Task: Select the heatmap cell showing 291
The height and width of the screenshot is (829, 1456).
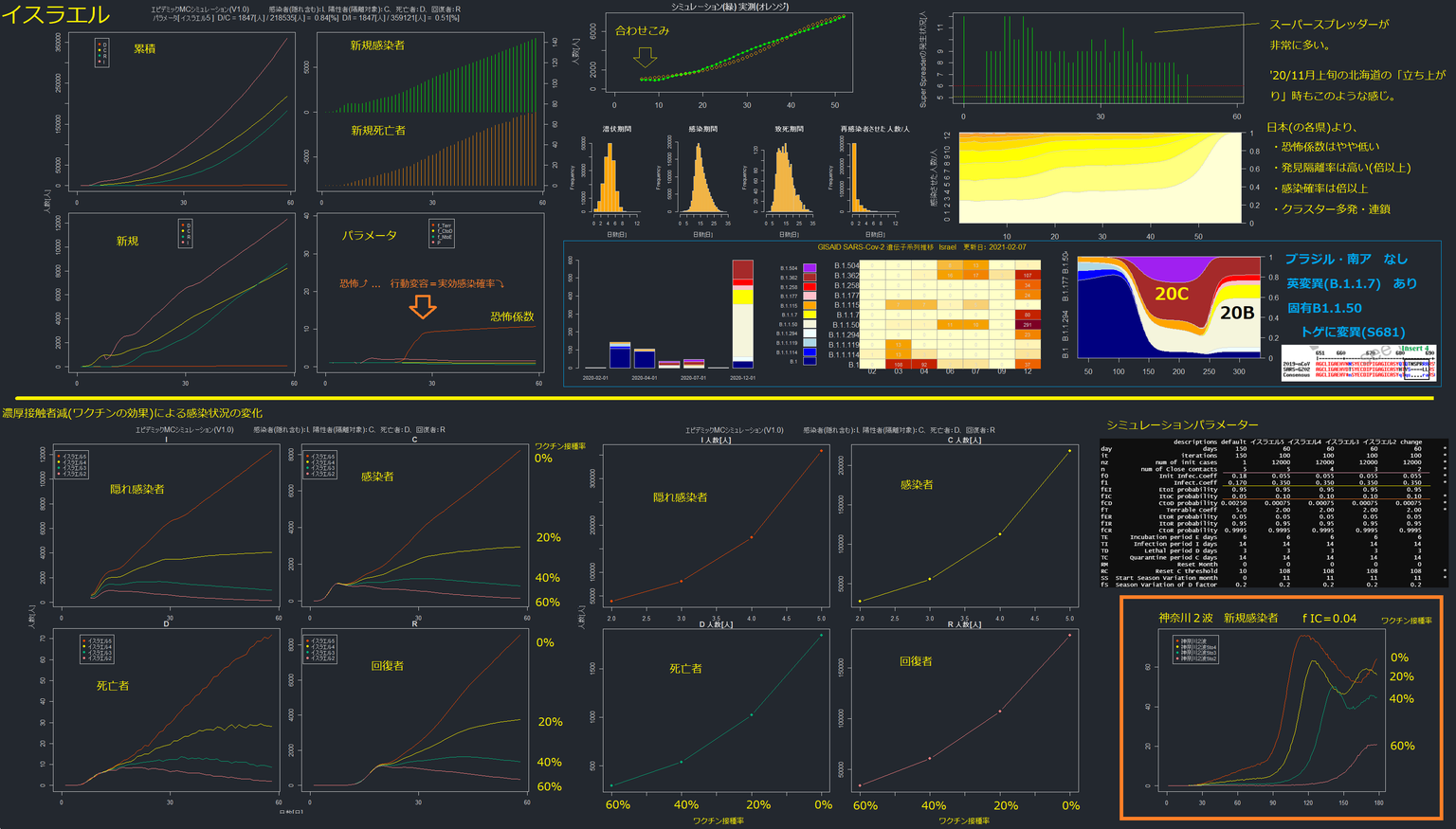Action: (1028, 325)
